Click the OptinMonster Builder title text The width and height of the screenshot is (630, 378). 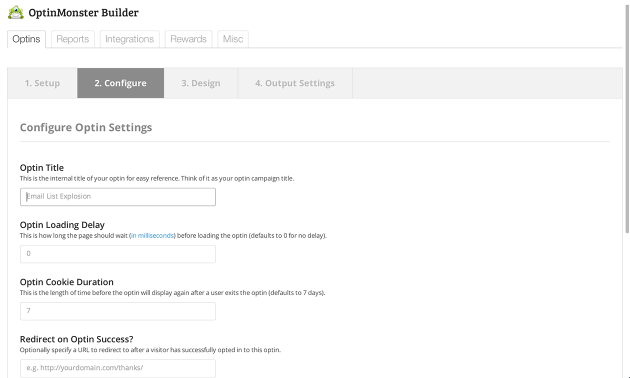click(x=83, y=13)
